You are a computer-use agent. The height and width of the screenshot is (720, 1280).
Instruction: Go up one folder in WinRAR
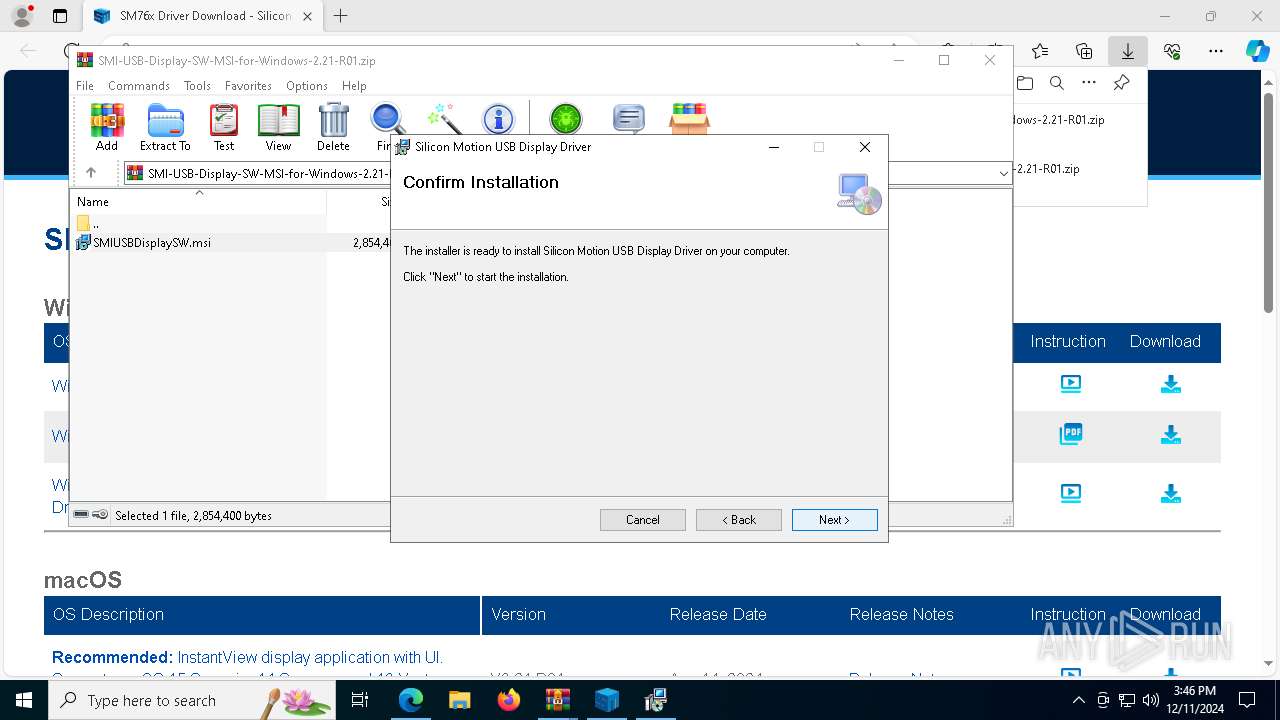(90, 173)
